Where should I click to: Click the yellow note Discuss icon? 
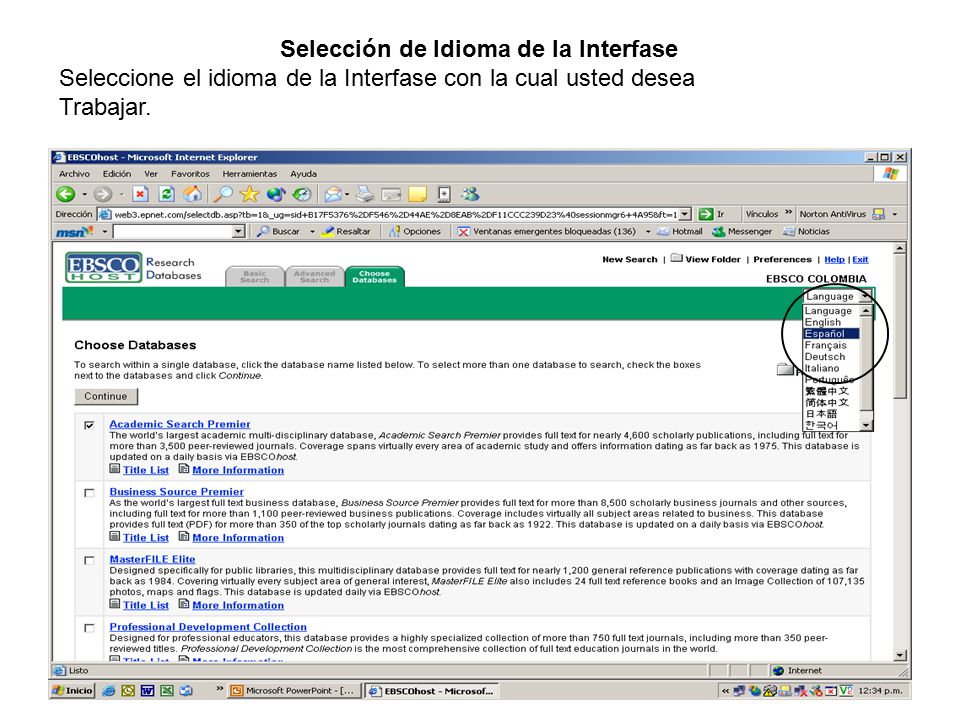(418, 195)
